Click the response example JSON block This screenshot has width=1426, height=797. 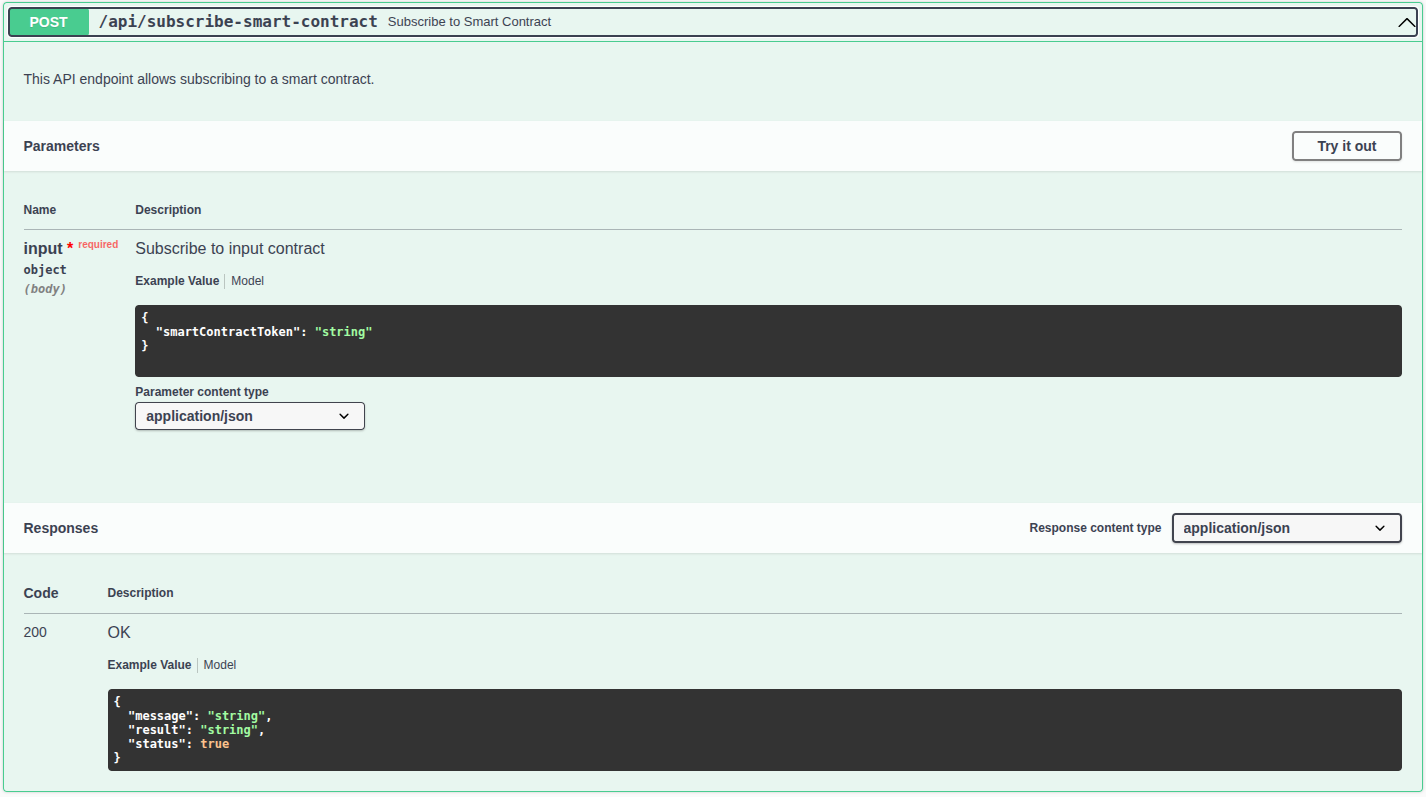(x=754, y=730)
